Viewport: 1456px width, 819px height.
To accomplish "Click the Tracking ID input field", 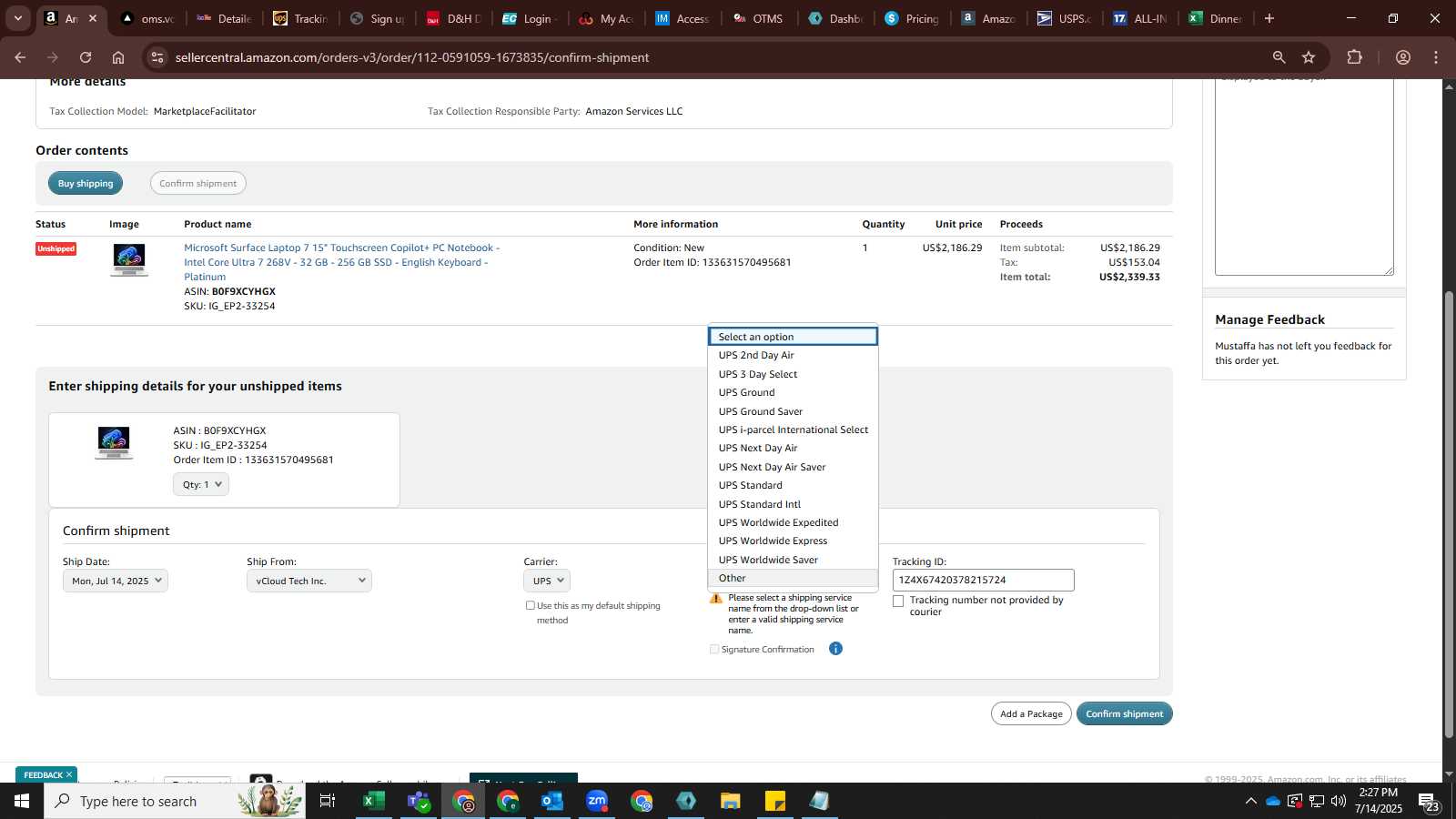I will click(983, 580).
